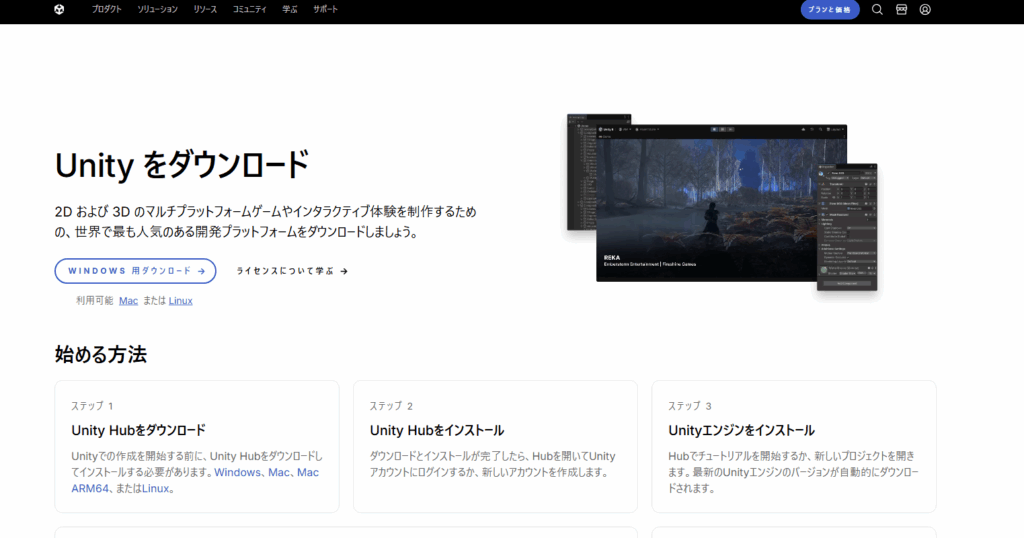Open the コミュニティ menu
The width and height of the screenshot is (1024, 538).
[x=249, y=9]
